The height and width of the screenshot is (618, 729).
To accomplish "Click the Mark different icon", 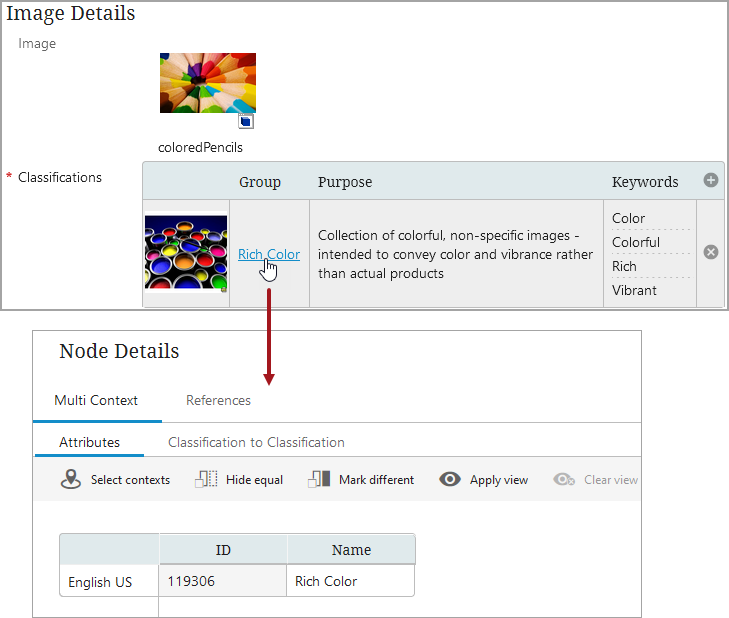I will pyautogui.click(x=319, y=479).
